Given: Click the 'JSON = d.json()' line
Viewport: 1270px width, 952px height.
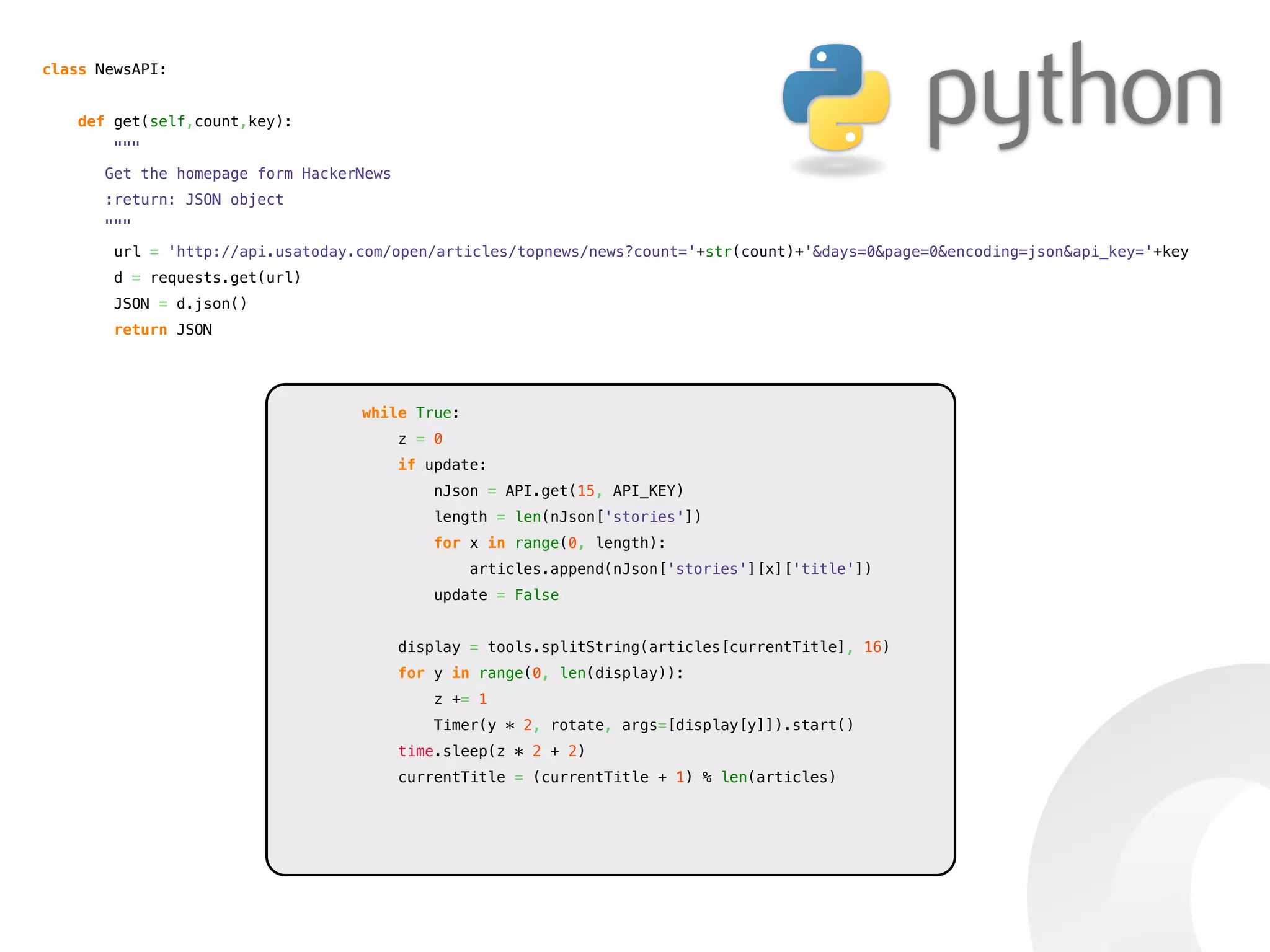Looking at the screenshot, I should point(180,304).
